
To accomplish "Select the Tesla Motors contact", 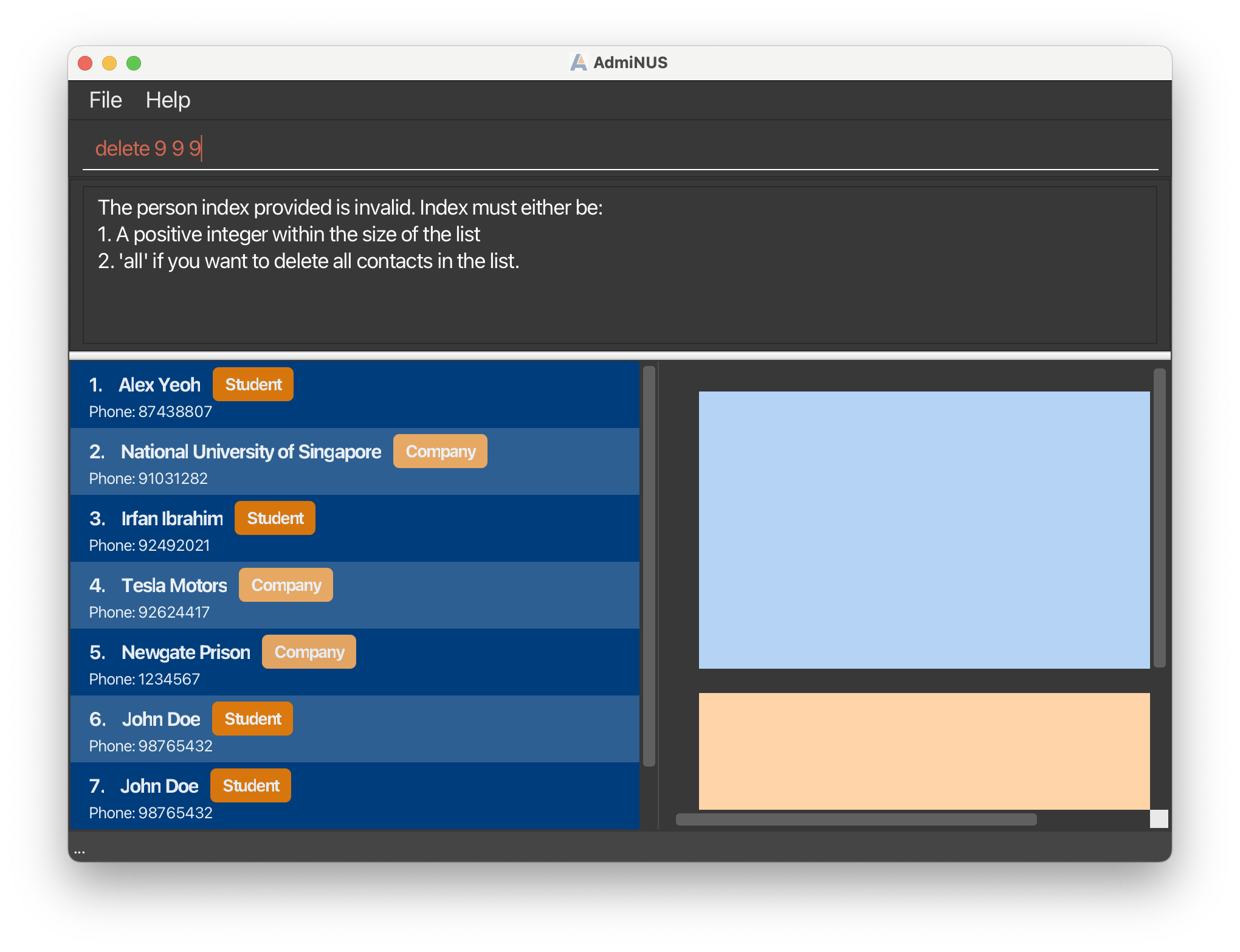I will click(174, 585).
